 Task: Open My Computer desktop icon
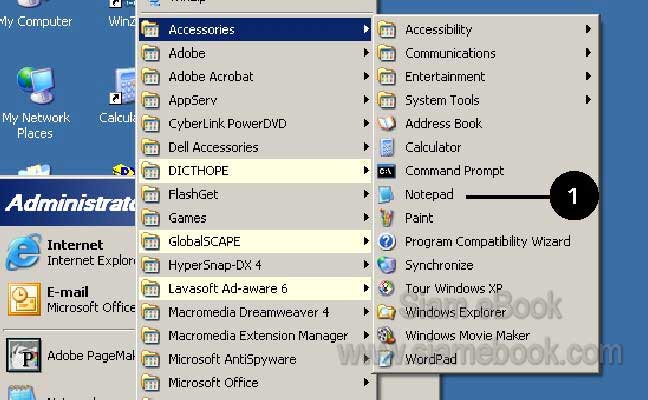[x=36, y=14]
